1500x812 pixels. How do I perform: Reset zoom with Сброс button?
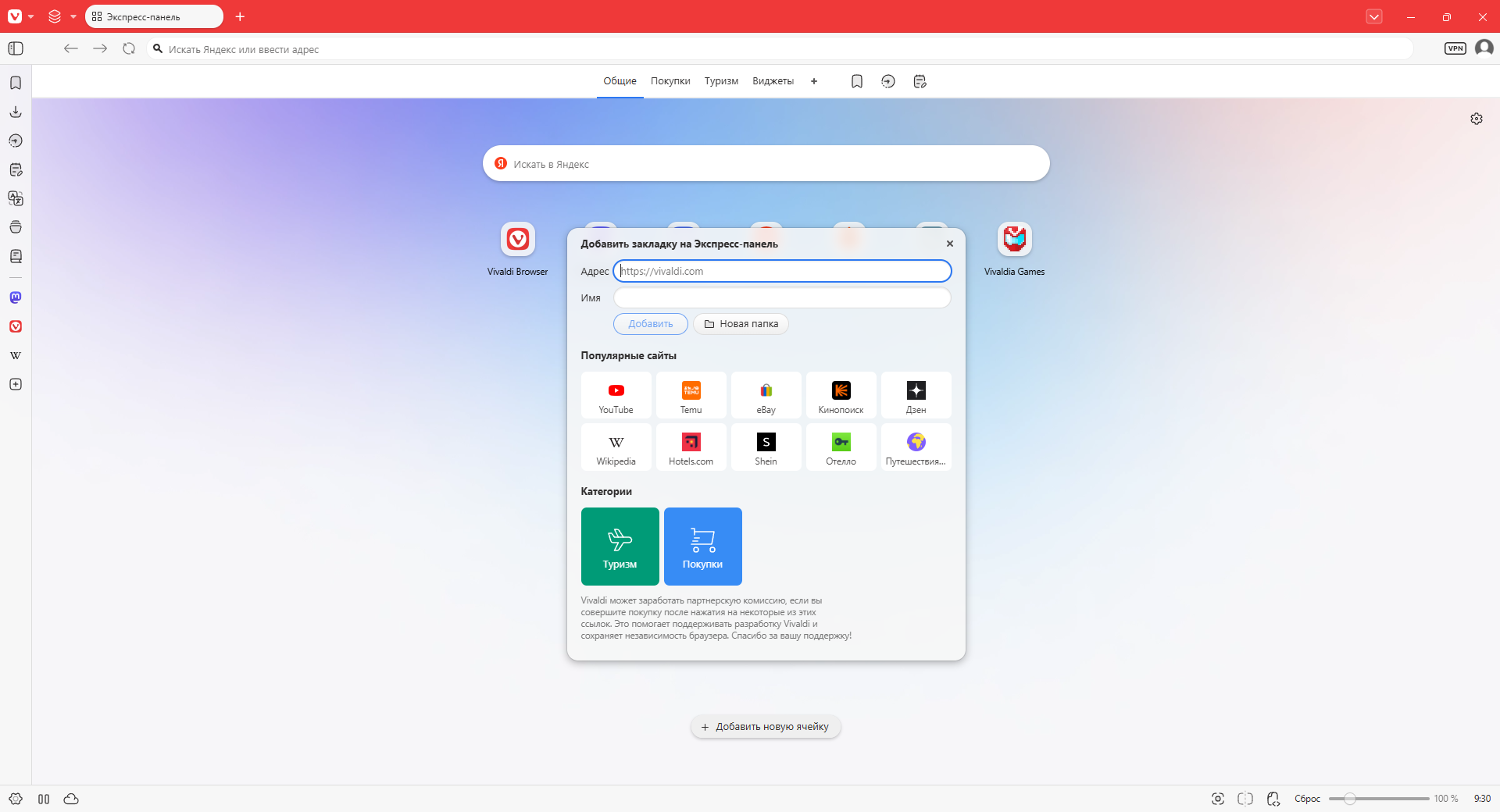click(1307, 799)
